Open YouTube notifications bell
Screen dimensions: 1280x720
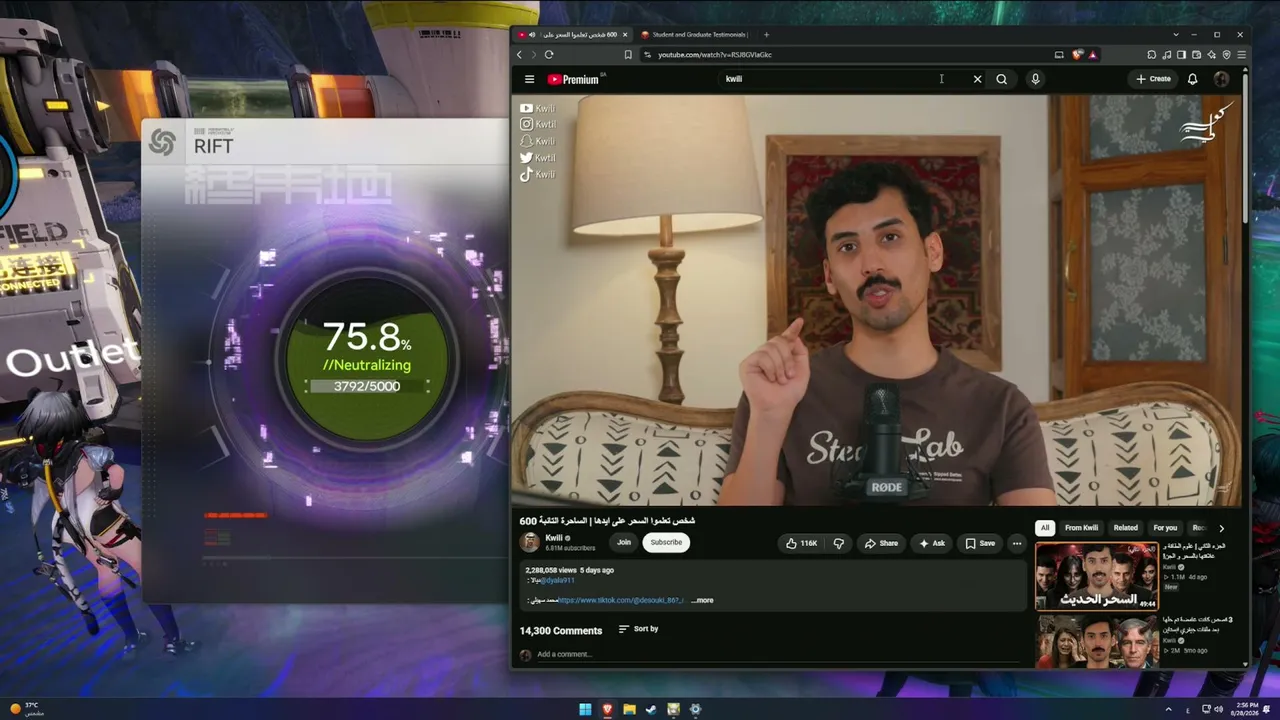(1192, 79)
